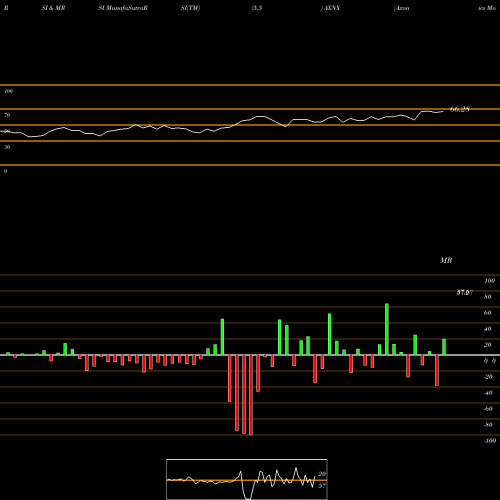The image size is (500, 500).
Task: Click the "(5,5" parameter text in header
Action: [x=257, y=8]
